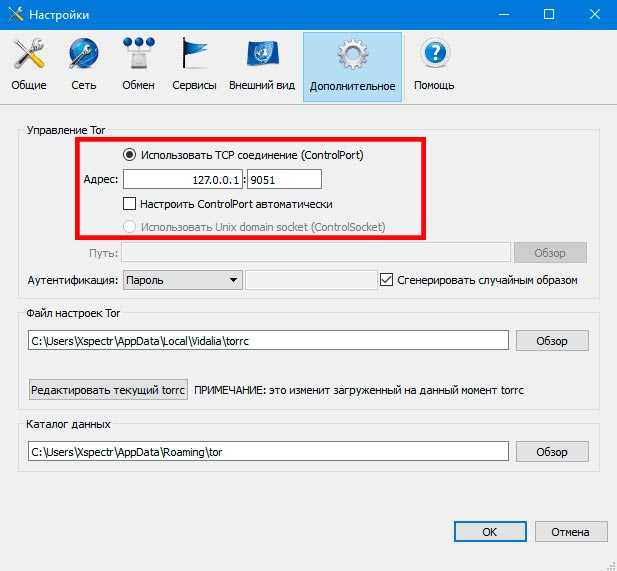
Task: Open the Общие settings section
Action: (x=29, y=65)
